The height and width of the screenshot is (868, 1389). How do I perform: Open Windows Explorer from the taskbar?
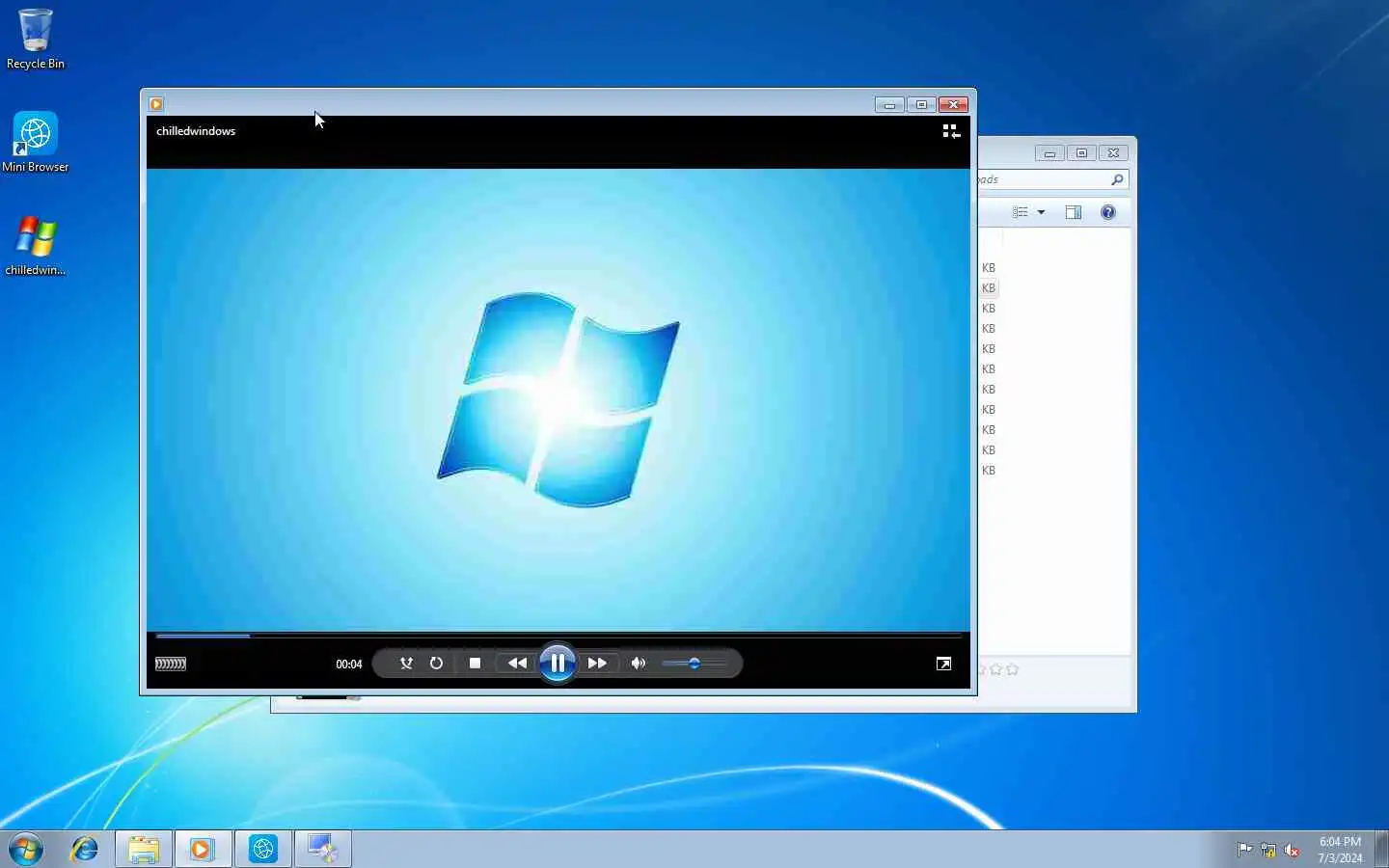(x=144, y=849)
